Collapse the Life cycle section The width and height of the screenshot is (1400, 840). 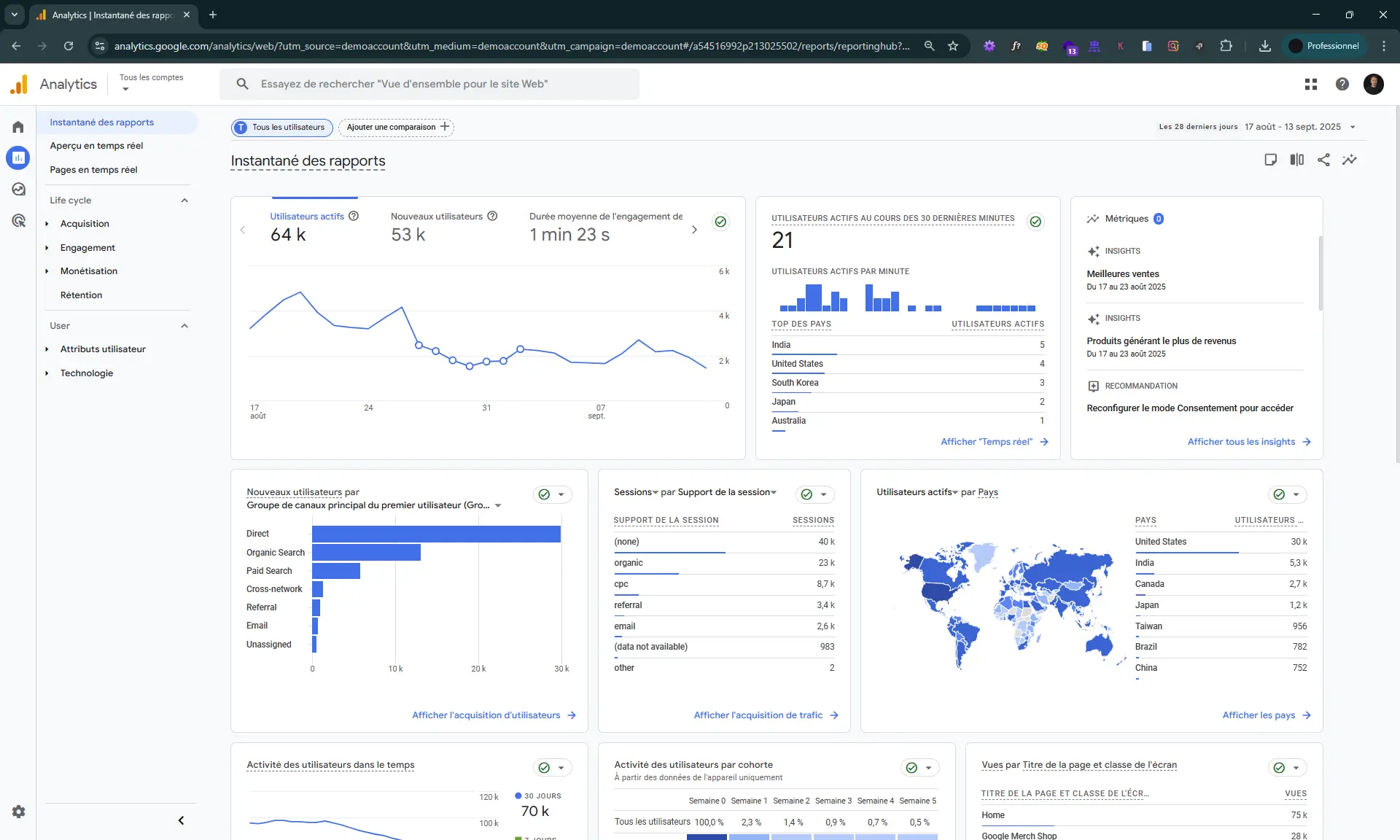(184, 201)
